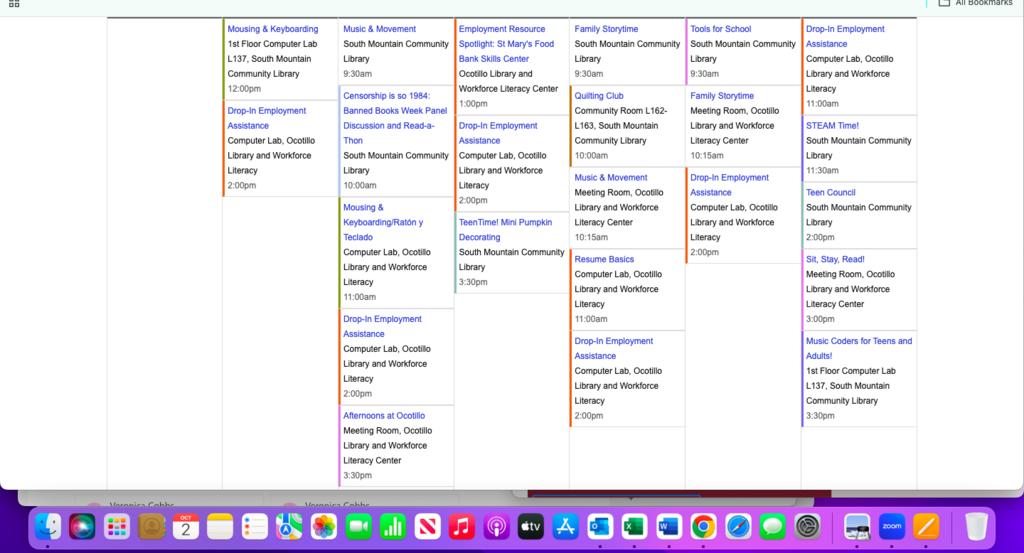Open Finder from the dock

[x=48, y=526]
